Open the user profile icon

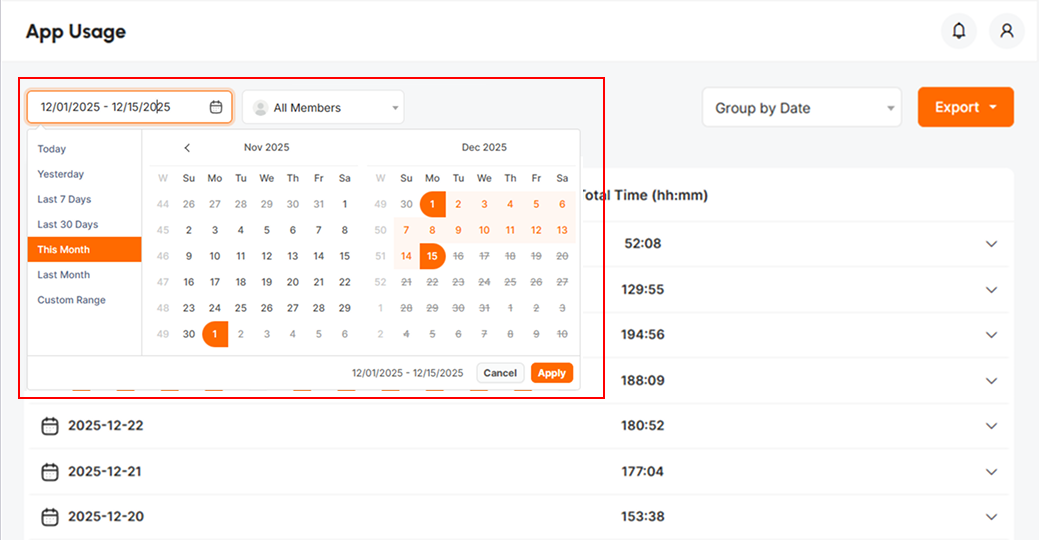[1006, 31]
